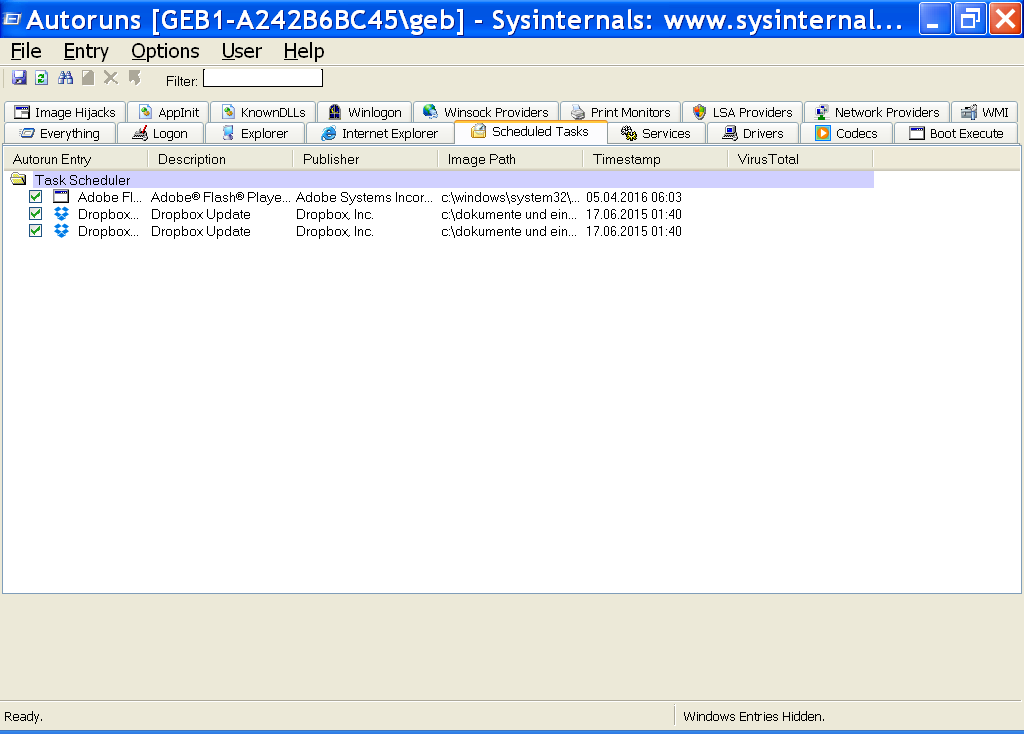Viewport: 1024px width, 734px height.
Task: Open the KnownDLLs tab
Action: (x=263, y=112)
